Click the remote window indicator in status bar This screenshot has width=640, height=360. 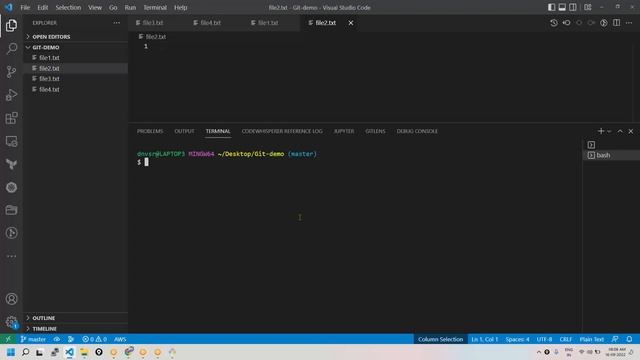tap(8, 339)
